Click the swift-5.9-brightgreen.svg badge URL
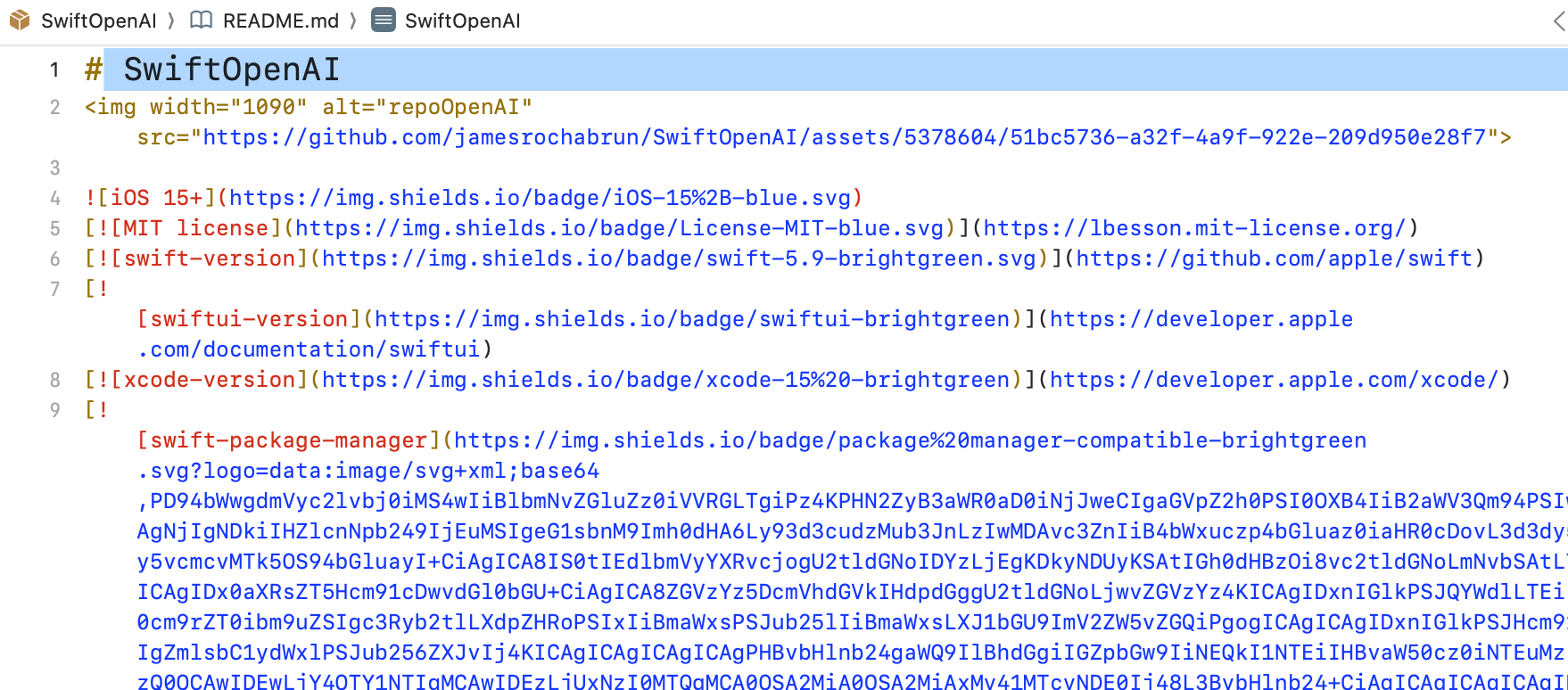Viewport: 1568px width, 690px height. pyautogui.click(x=679, y=259)
